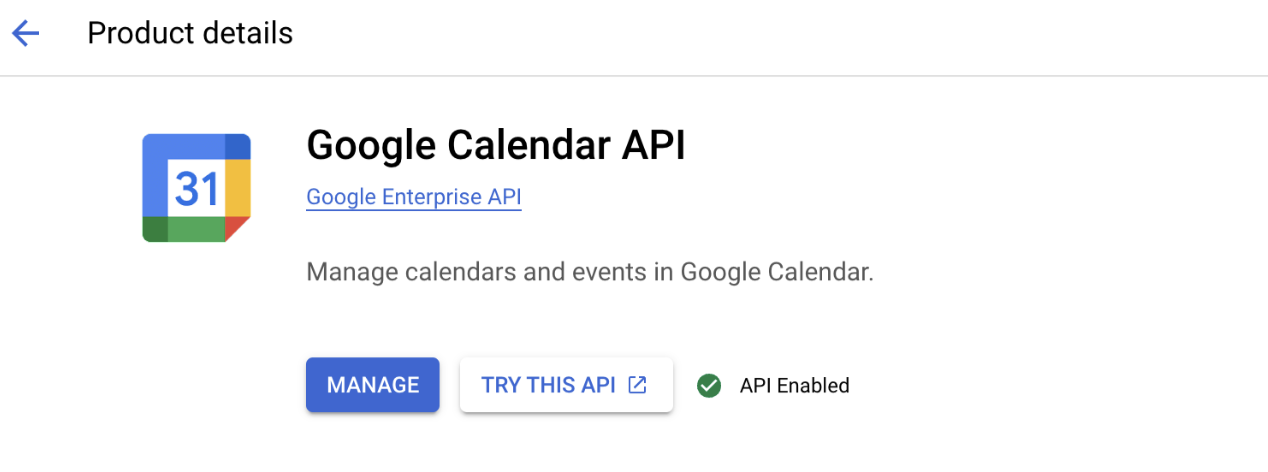This screenshot has width=1268, height=472.
Task: Open the Google Enterprise API link
Action: (x=414, y=197)
